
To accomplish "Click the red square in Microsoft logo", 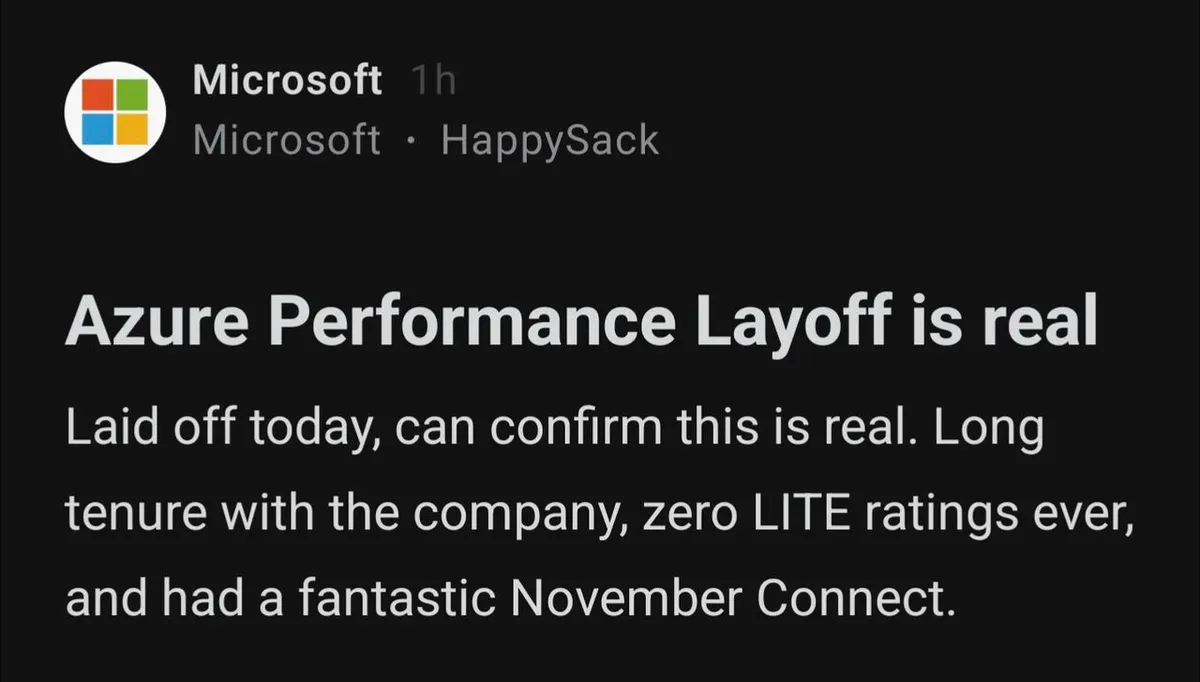I will pyautogui.click(x=97, y=95).
